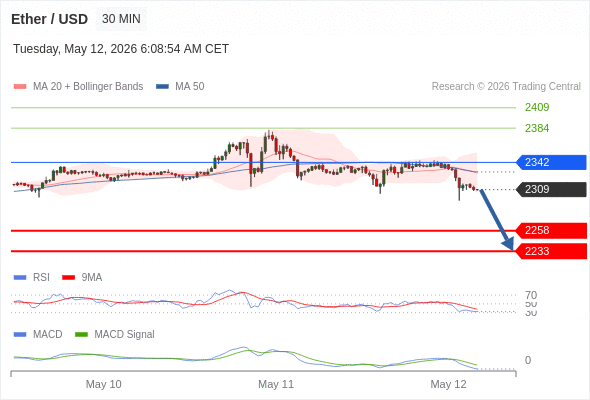Click the red 2258 support price tag
The height and width of the screenshot is (400, 590).
coord(551,230)
